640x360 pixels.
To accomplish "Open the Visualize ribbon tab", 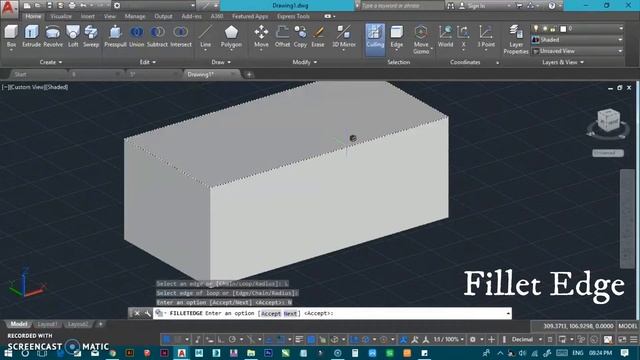I will (61, 16).
